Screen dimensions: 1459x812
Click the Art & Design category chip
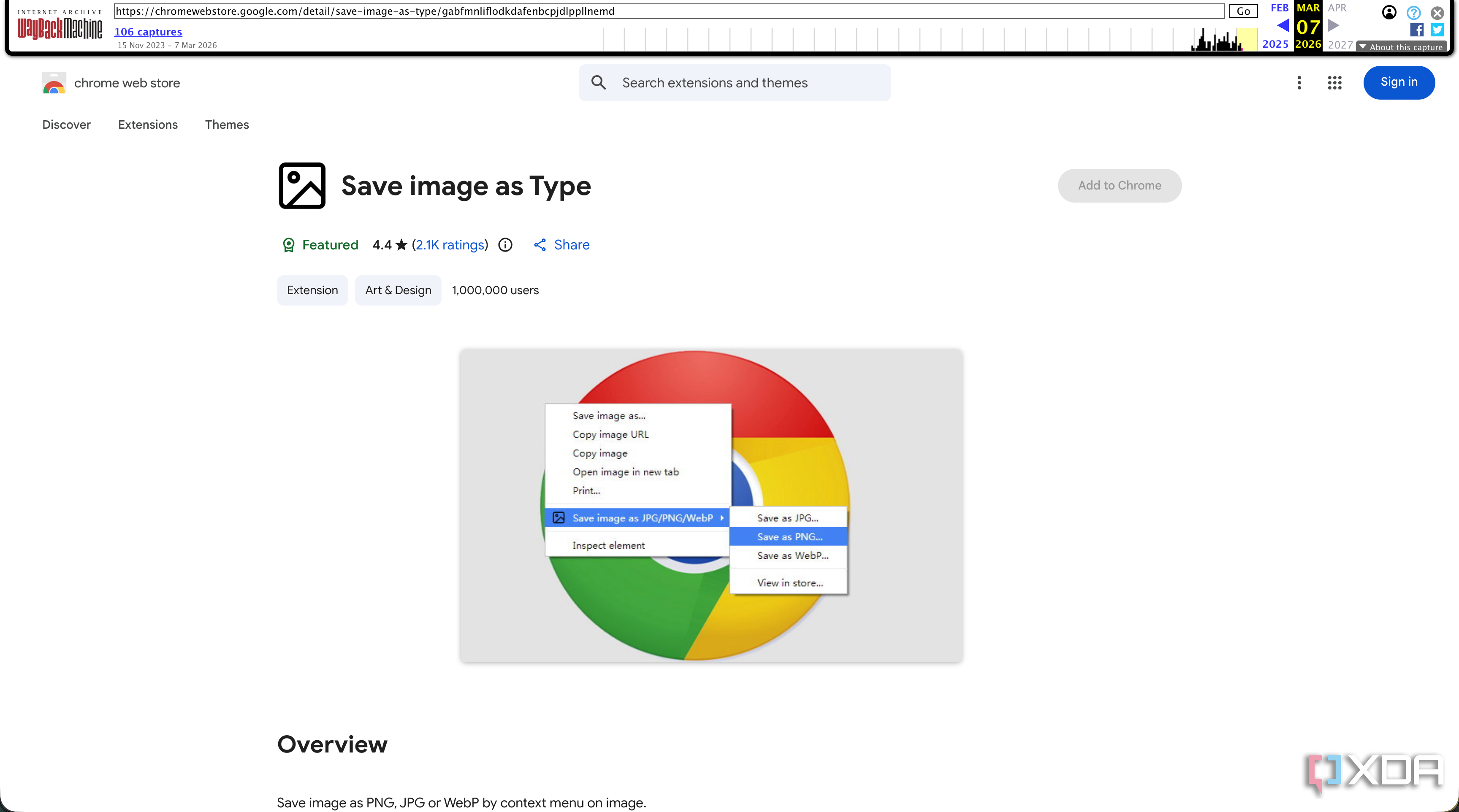398,290
